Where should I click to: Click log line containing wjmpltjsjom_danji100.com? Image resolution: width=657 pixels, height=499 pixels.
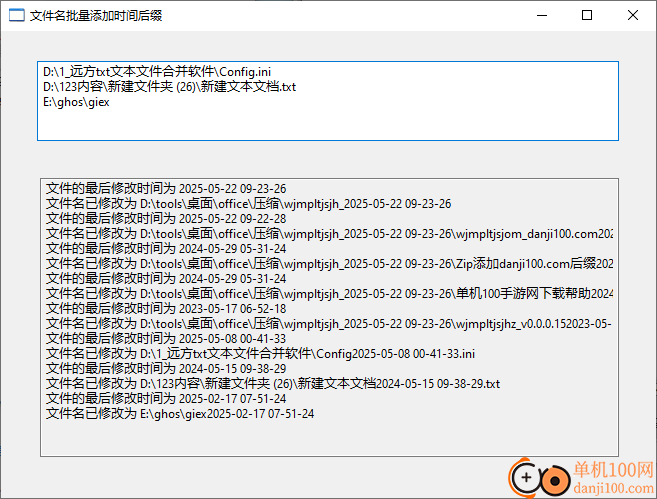[x=329, y=233]
